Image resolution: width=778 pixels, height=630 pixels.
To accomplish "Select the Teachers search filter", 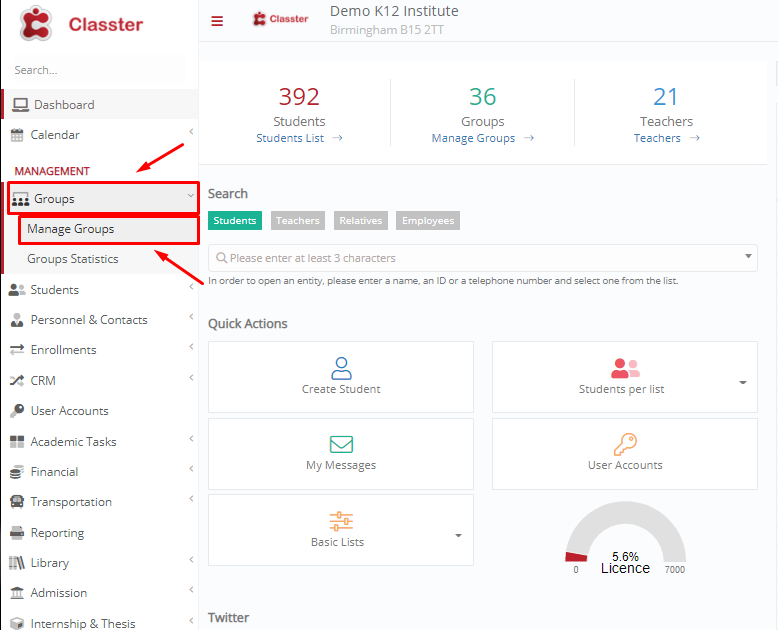I will coord(298,221).
